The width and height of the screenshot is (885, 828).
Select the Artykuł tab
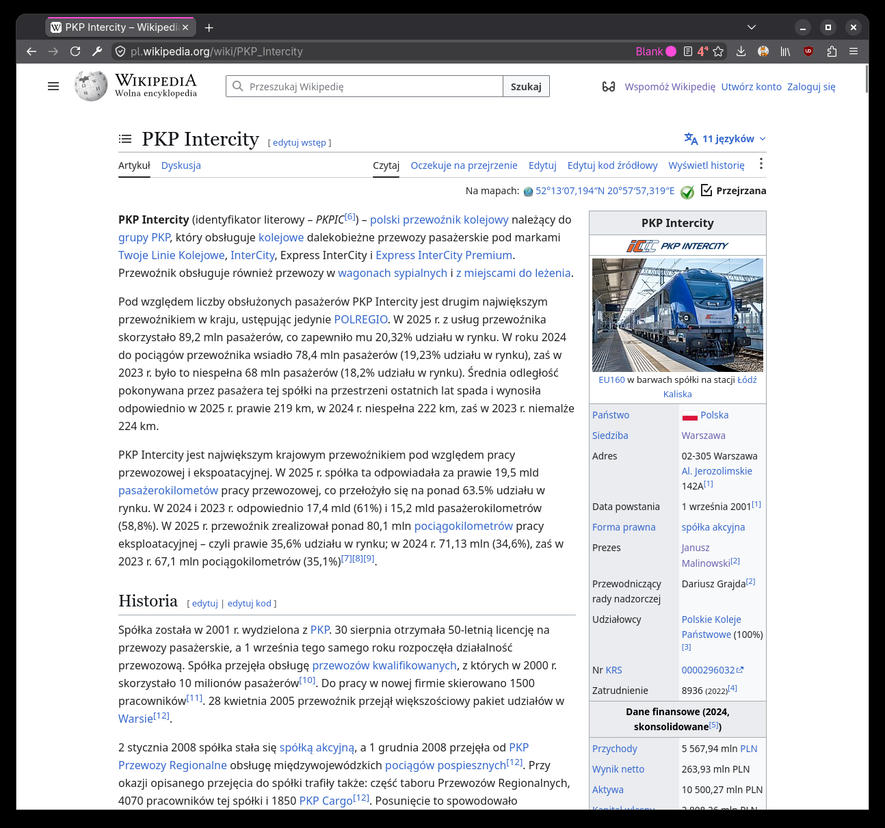coord(134,165)
